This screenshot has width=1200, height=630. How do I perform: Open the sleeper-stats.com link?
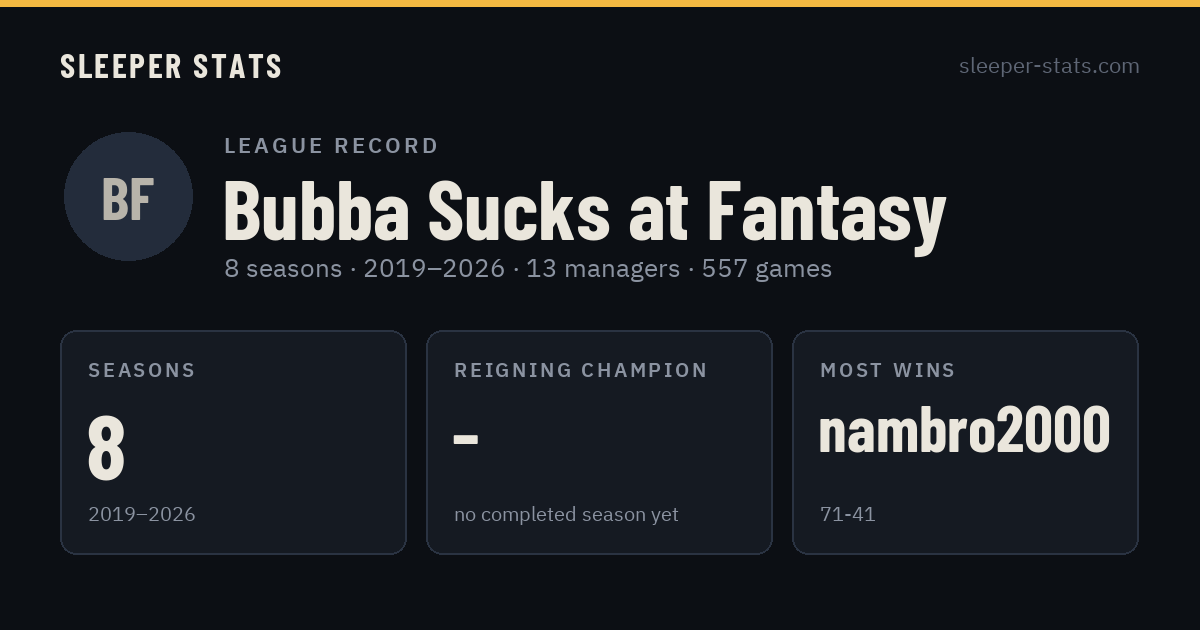point(1049,66)
